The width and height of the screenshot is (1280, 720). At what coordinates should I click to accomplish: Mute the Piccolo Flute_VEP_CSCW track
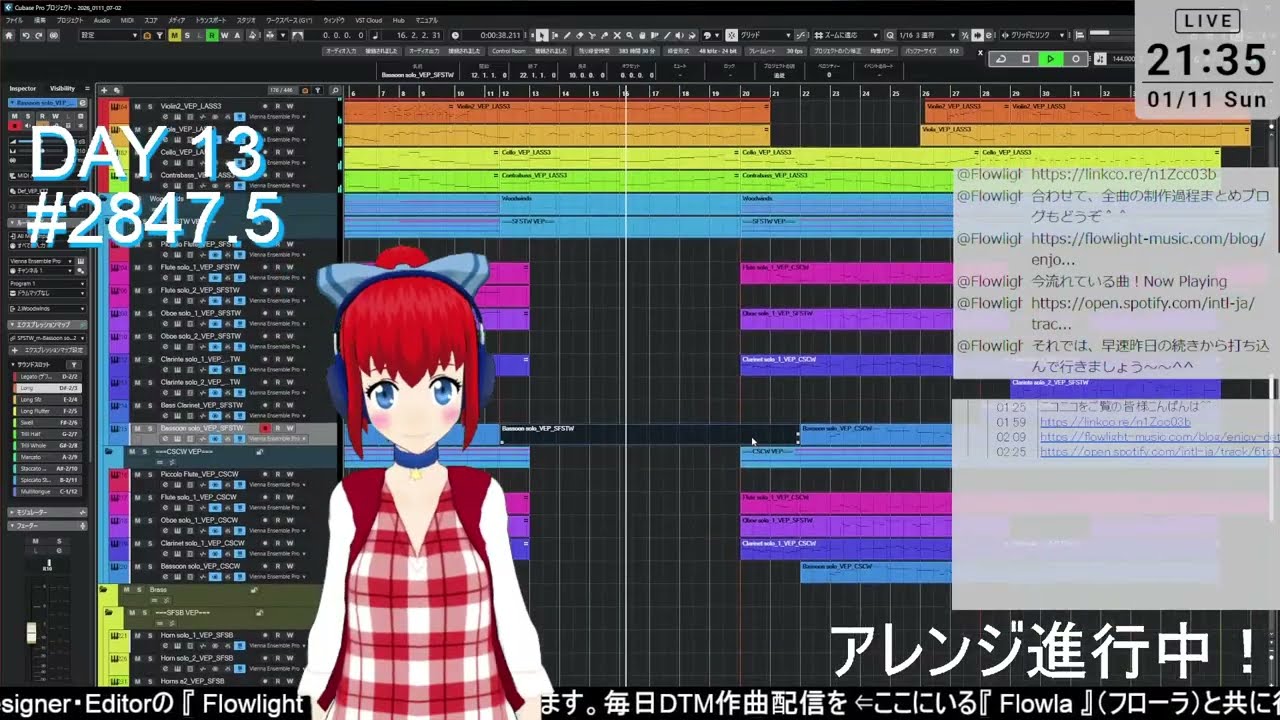[139, 474]
